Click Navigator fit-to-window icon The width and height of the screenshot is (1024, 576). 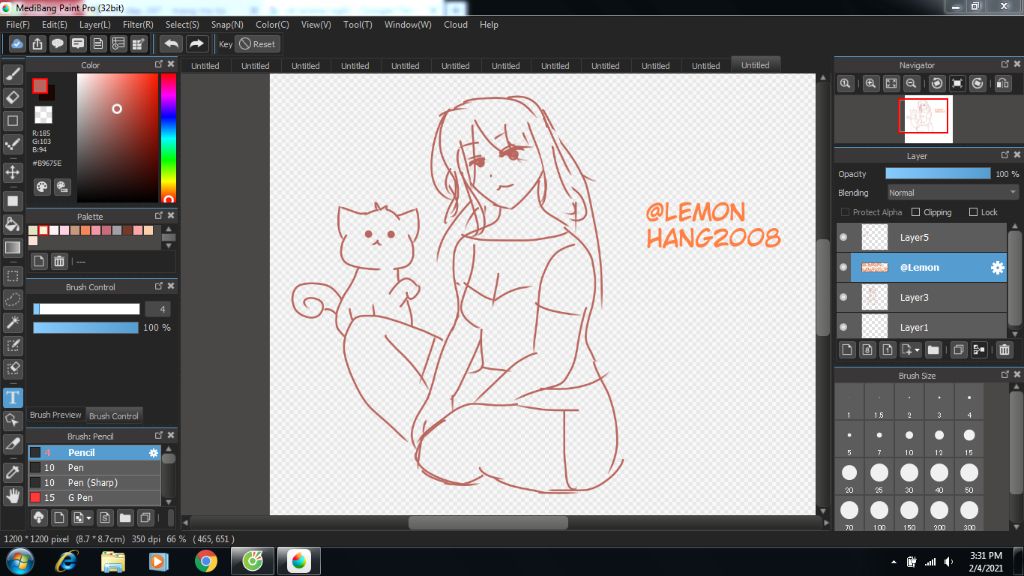891,84
